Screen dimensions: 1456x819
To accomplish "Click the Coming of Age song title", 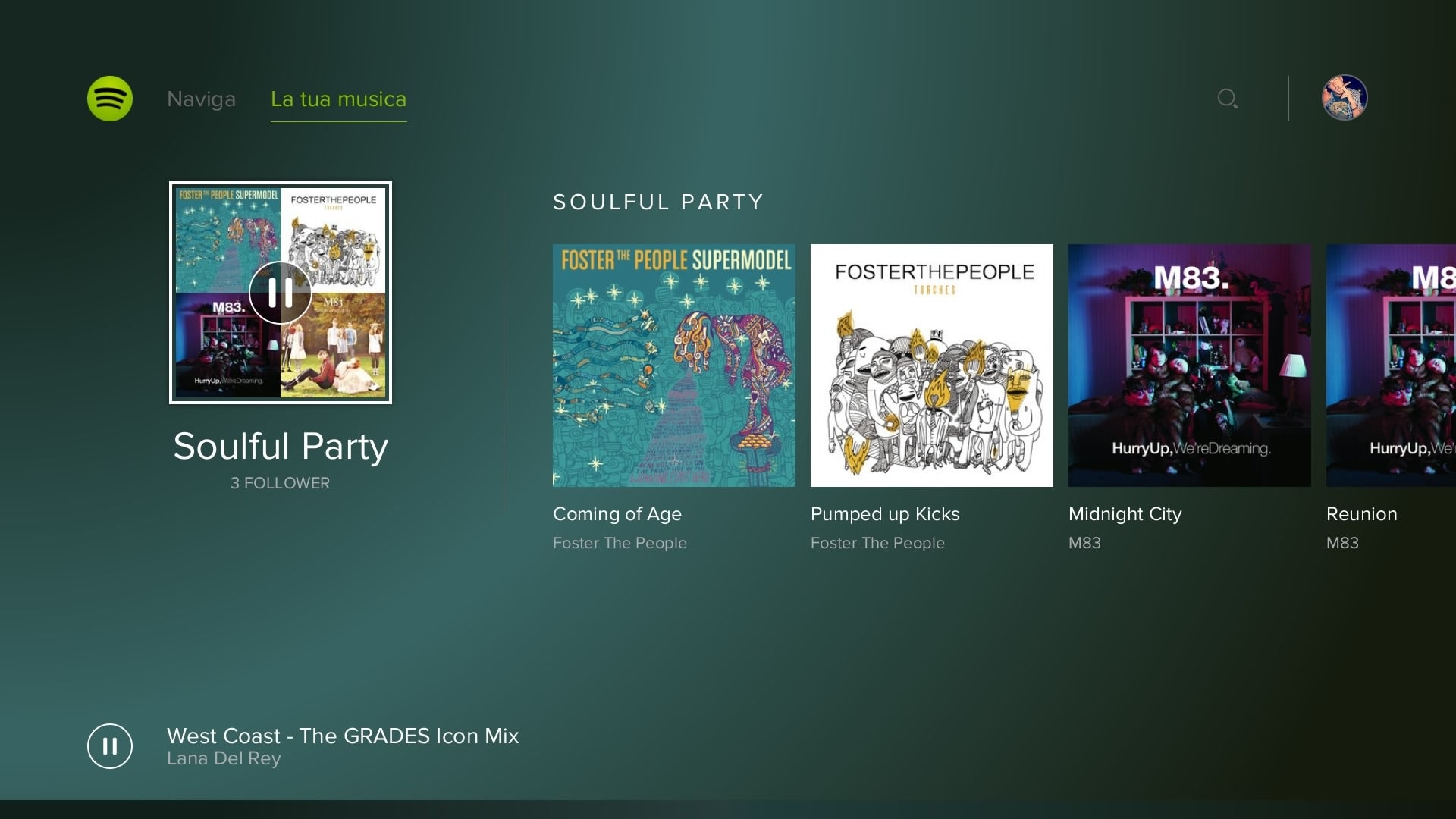I will pos(617,514).
